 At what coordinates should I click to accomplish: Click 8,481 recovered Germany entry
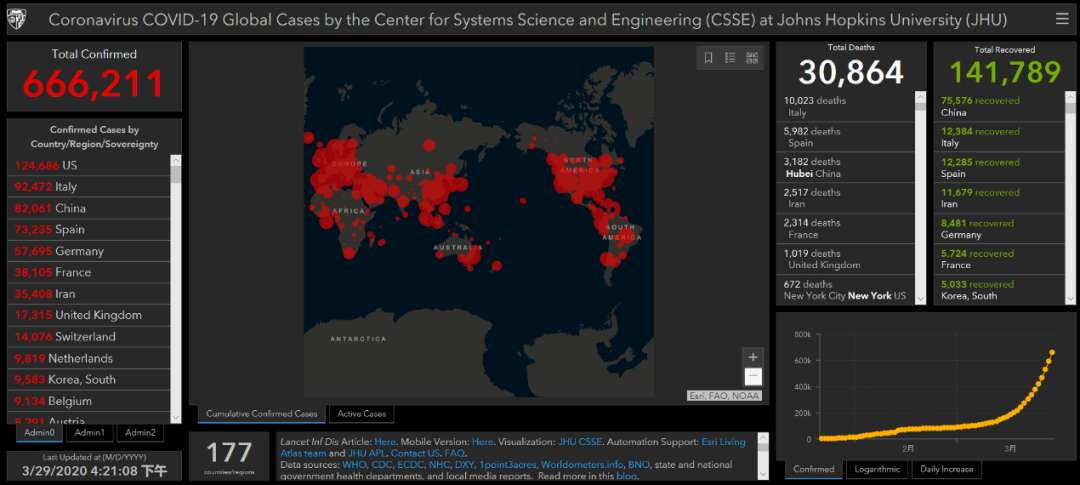pos(999,228)
